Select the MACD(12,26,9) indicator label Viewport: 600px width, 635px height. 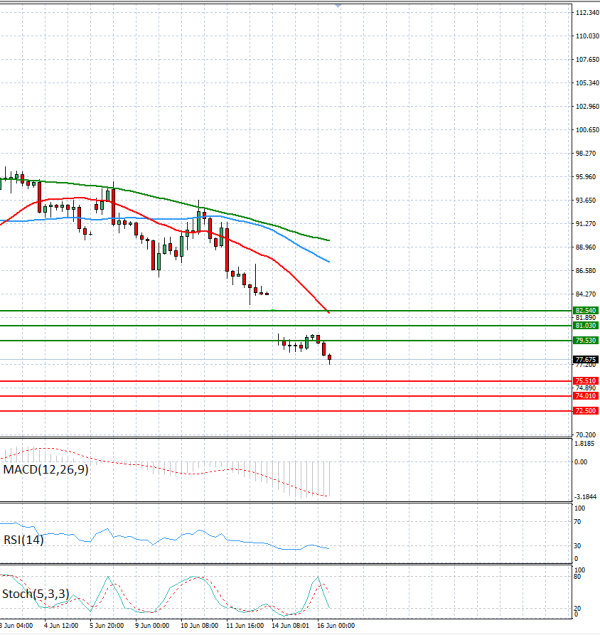tap(46, 470)
